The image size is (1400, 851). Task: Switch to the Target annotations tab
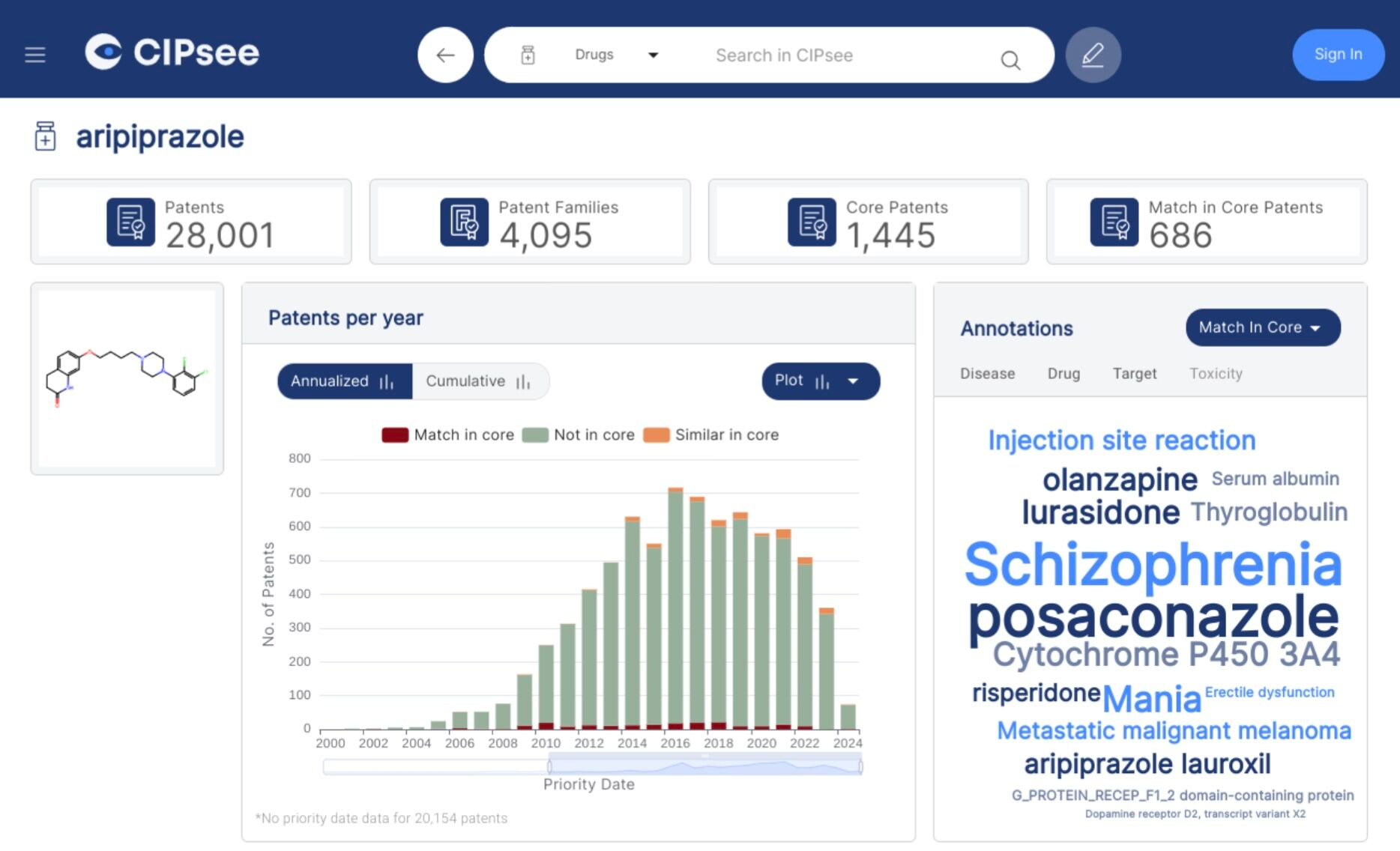[x=1134, y=374]
